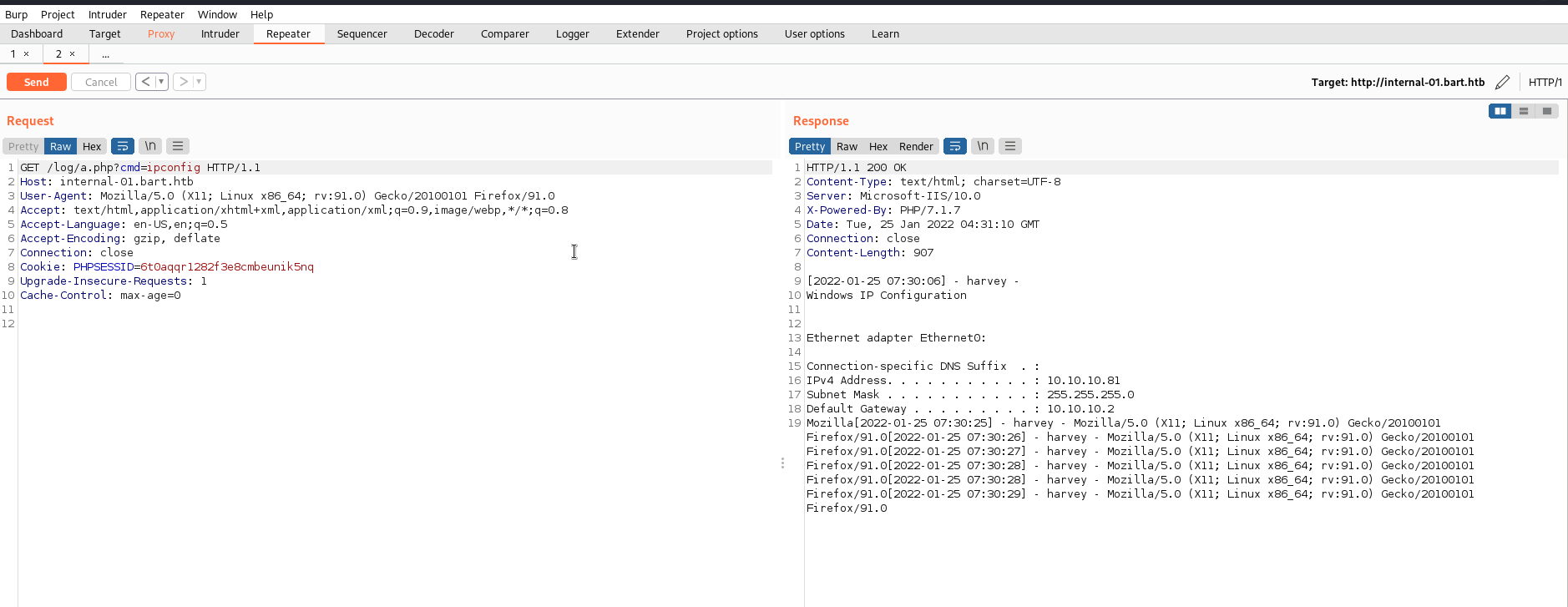The height and width of the screenshot is (607, 1568).
Task: Select Repeater sub-tab 1
Action: click(x=13, y=53)
